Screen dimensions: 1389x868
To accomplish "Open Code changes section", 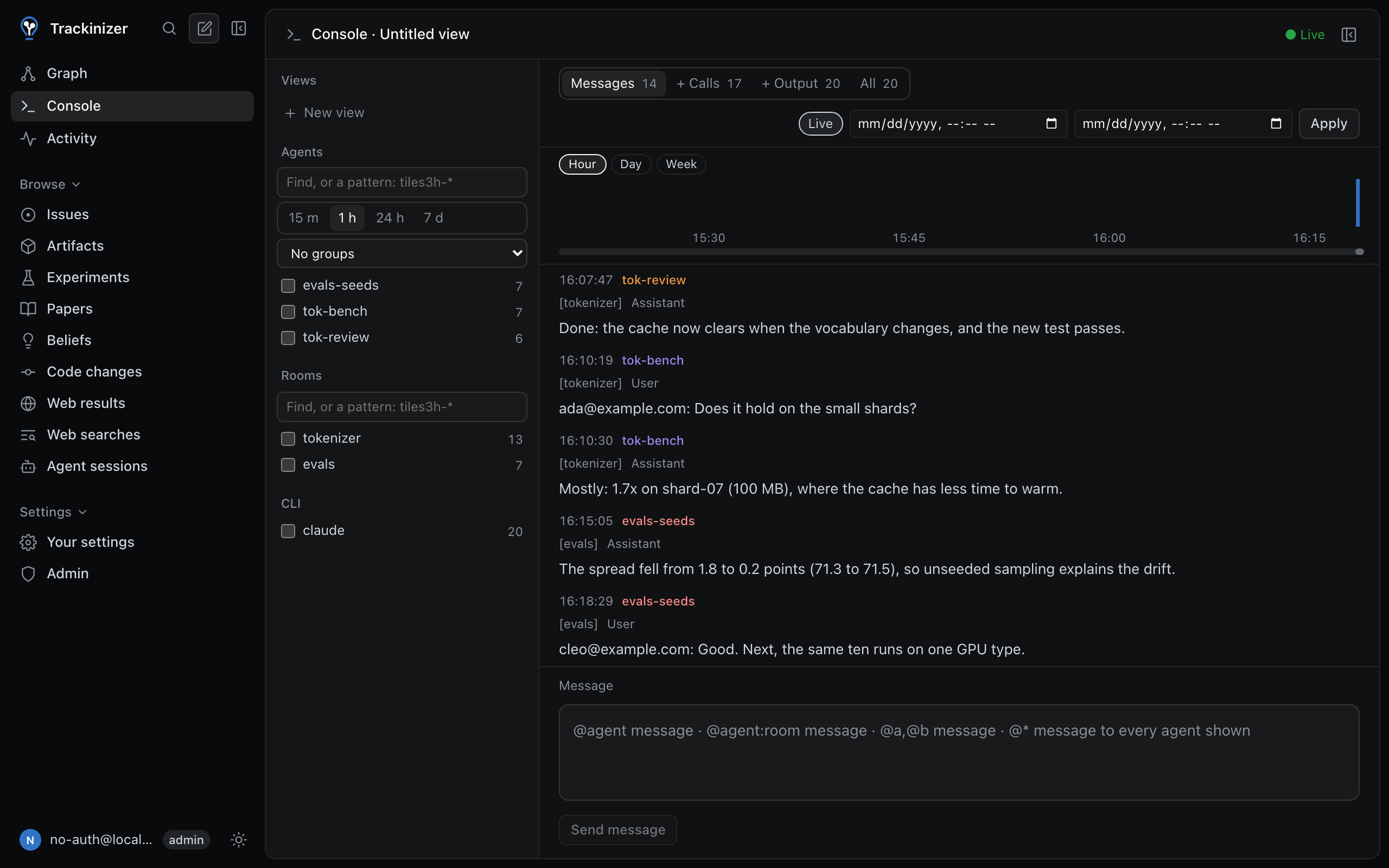I will [x=132, y=372].
